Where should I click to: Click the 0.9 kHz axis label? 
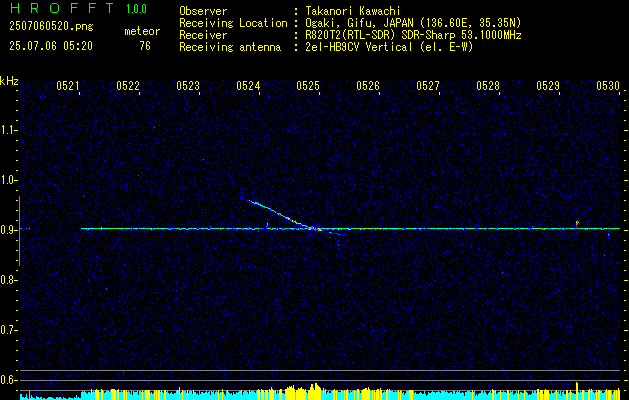(8, 230)
